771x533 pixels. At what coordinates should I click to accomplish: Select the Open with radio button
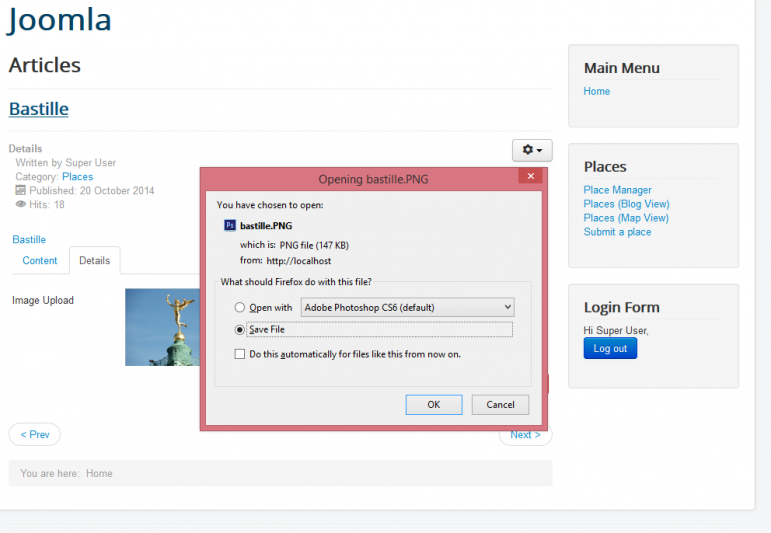pyautogui.click(x=239, y=307)
